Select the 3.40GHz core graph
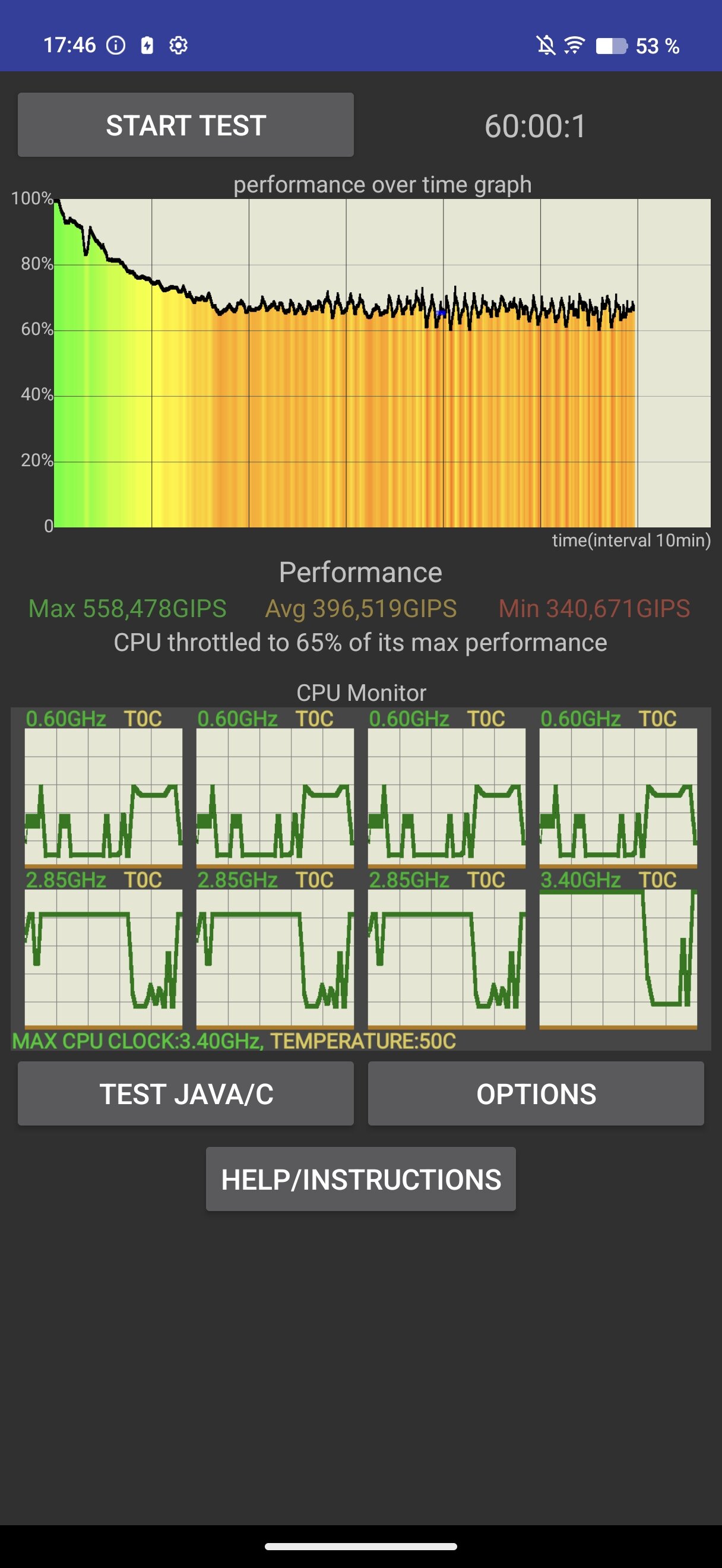The height and width of the screenshot is (1568, 722). point(618,957)
